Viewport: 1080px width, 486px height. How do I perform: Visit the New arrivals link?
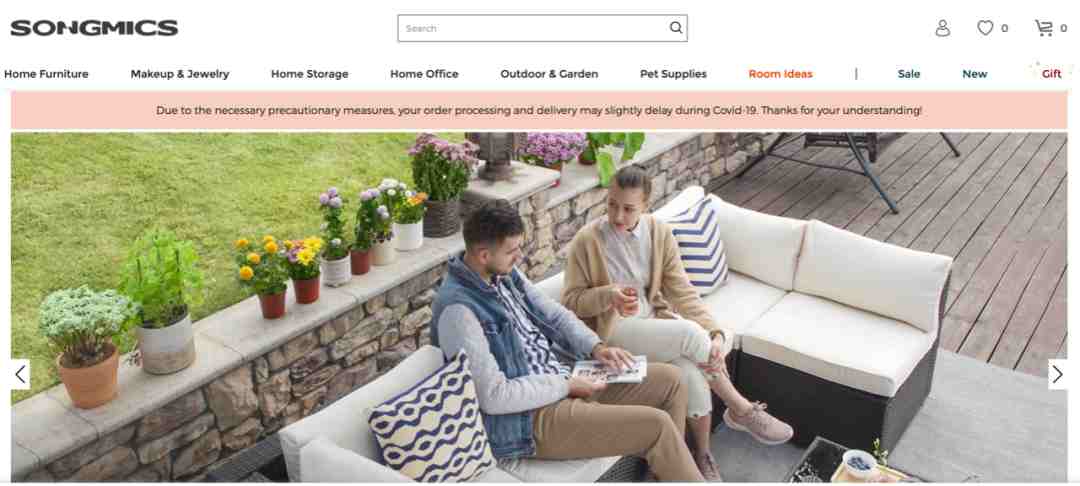pyautogui.click(x=975, y=74)
